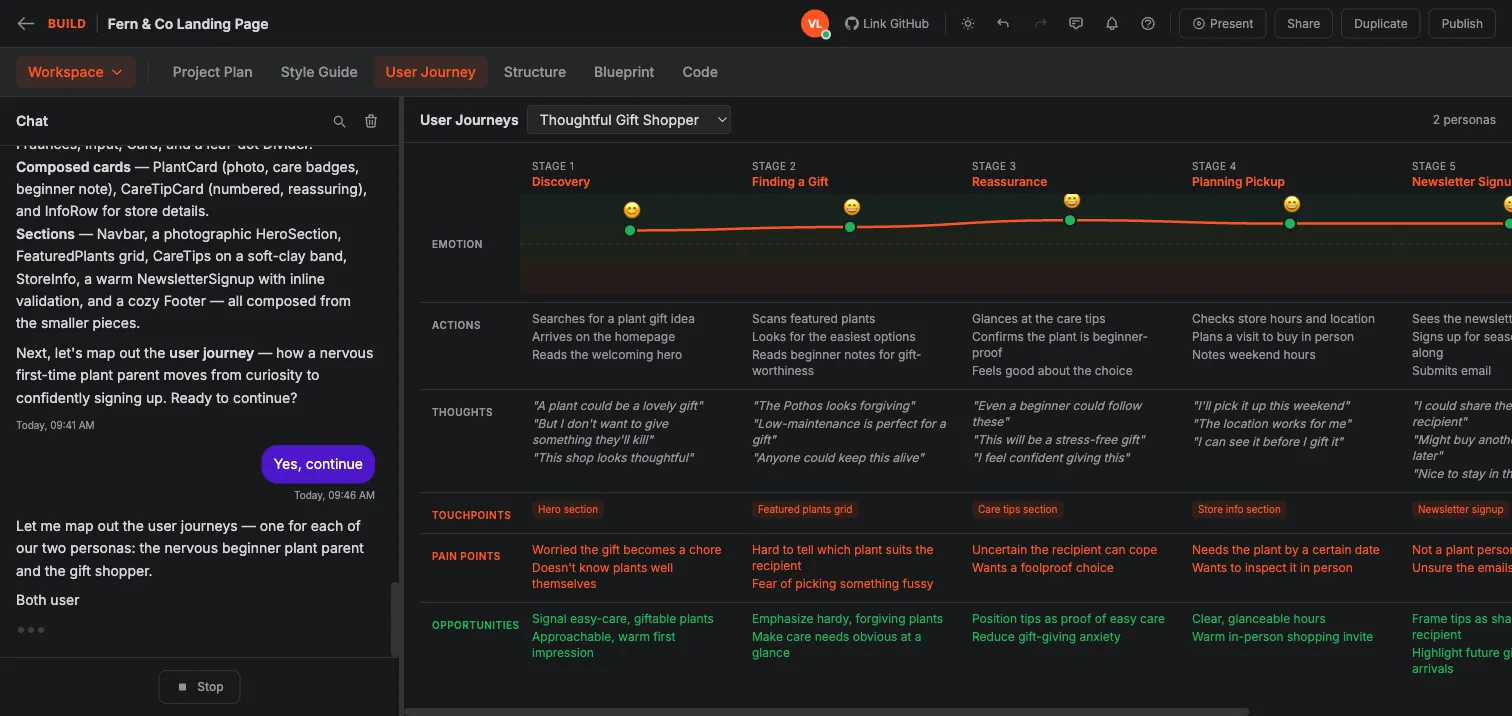The width and height of the screenshot is (1512, 716).
Task: Click the BUILD label in header
Action: point(67,24)
